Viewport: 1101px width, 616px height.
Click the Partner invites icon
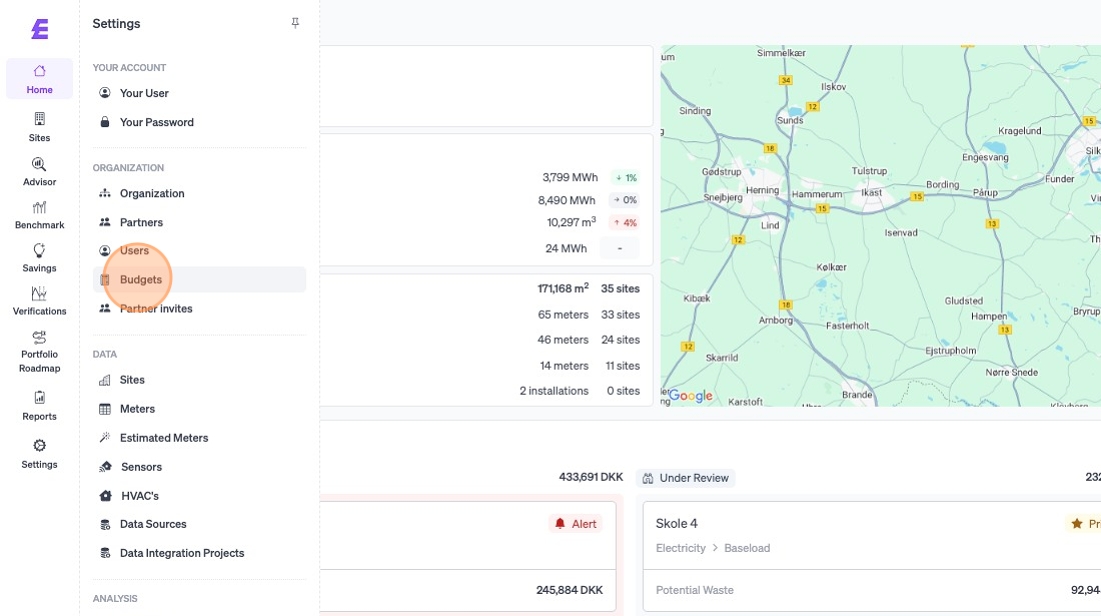tap(105, 308)
